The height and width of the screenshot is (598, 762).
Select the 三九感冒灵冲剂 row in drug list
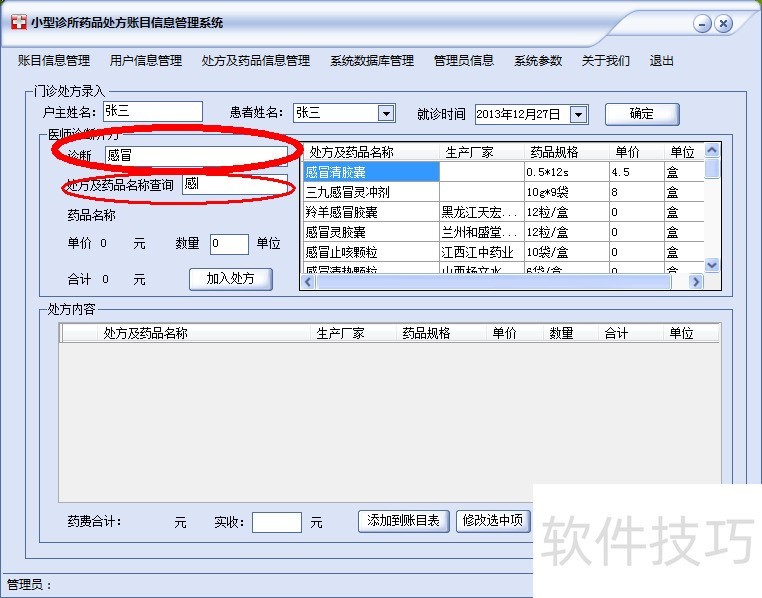pos(371,192)
